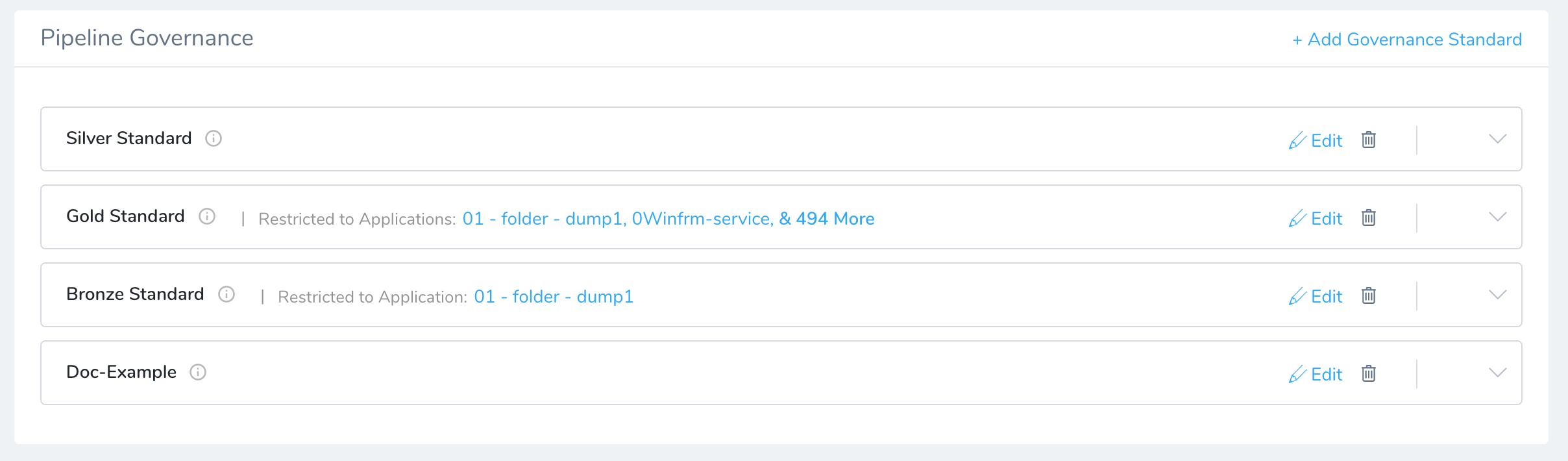Delete the Silver Standard using trash icon
Viewport: 1568px width, 461px height.
pyautogui.click(x=1369, y=140)
